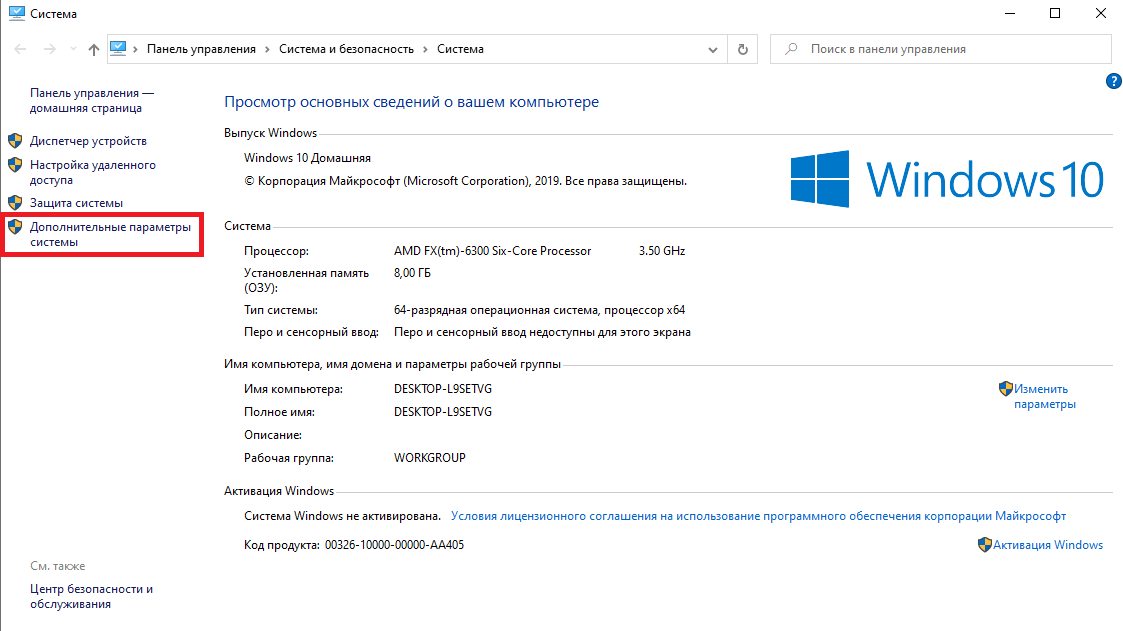Screen dimensions: 1123x631
Task: Select 'Система Windows не активирована.' text
Action: point(342,516)
